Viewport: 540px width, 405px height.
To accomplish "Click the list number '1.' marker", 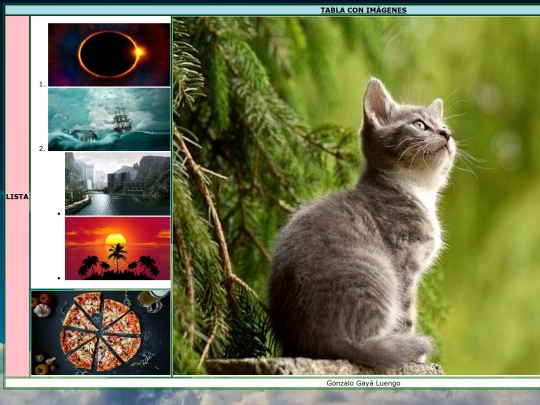I will coord(42,84).
